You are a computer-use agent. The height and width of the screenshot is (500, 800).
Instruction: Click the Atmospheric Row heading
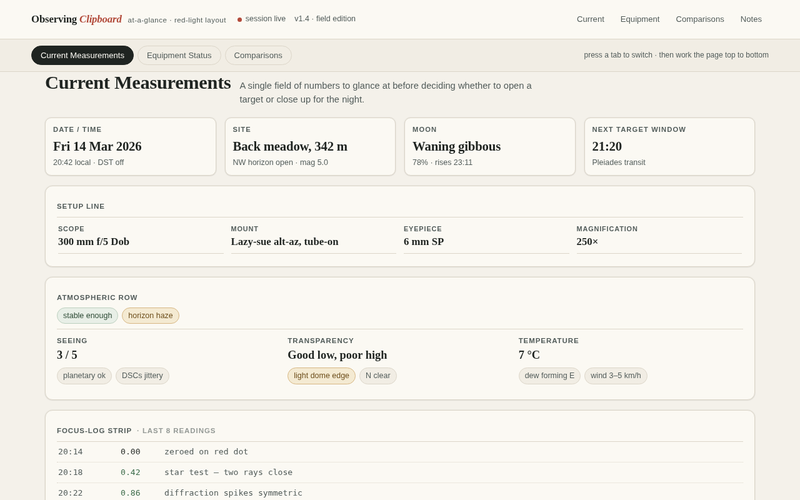click(x=97, y=297)
